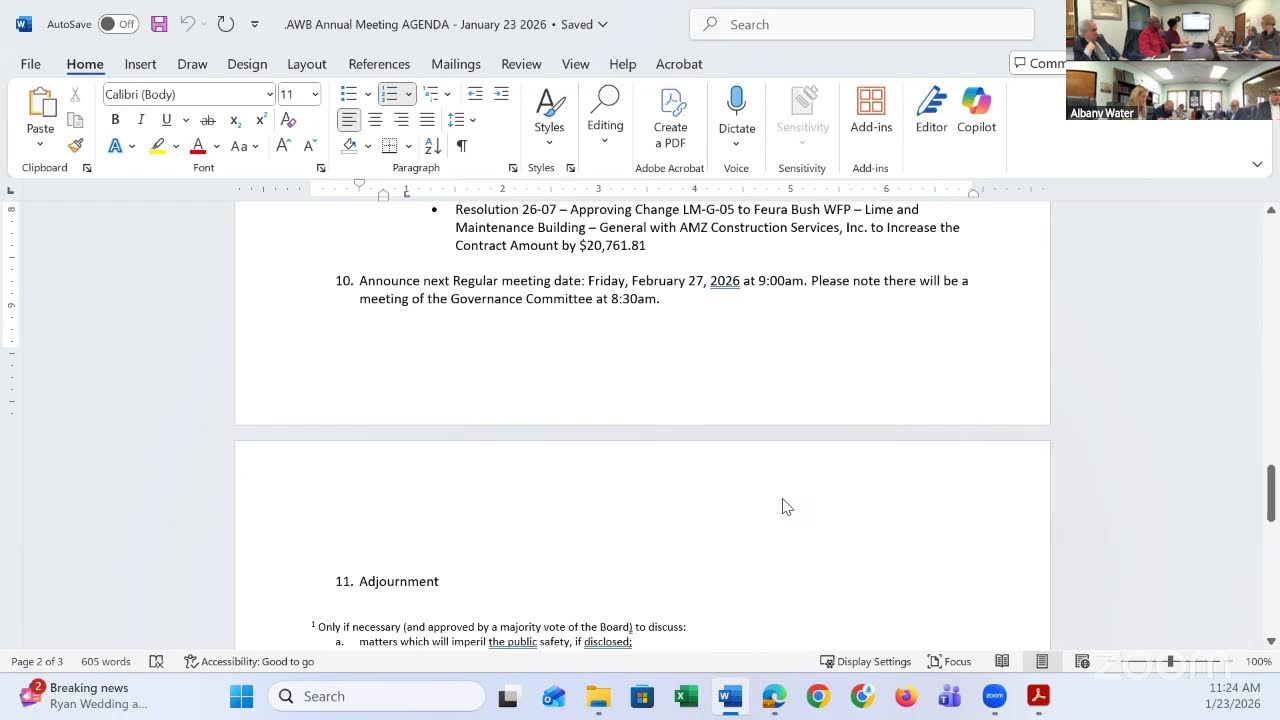Viewport: 1280px width, 720px height.
Task: Toggle Show/Hide paragraph marks
Action: click(x=461, y=146)
